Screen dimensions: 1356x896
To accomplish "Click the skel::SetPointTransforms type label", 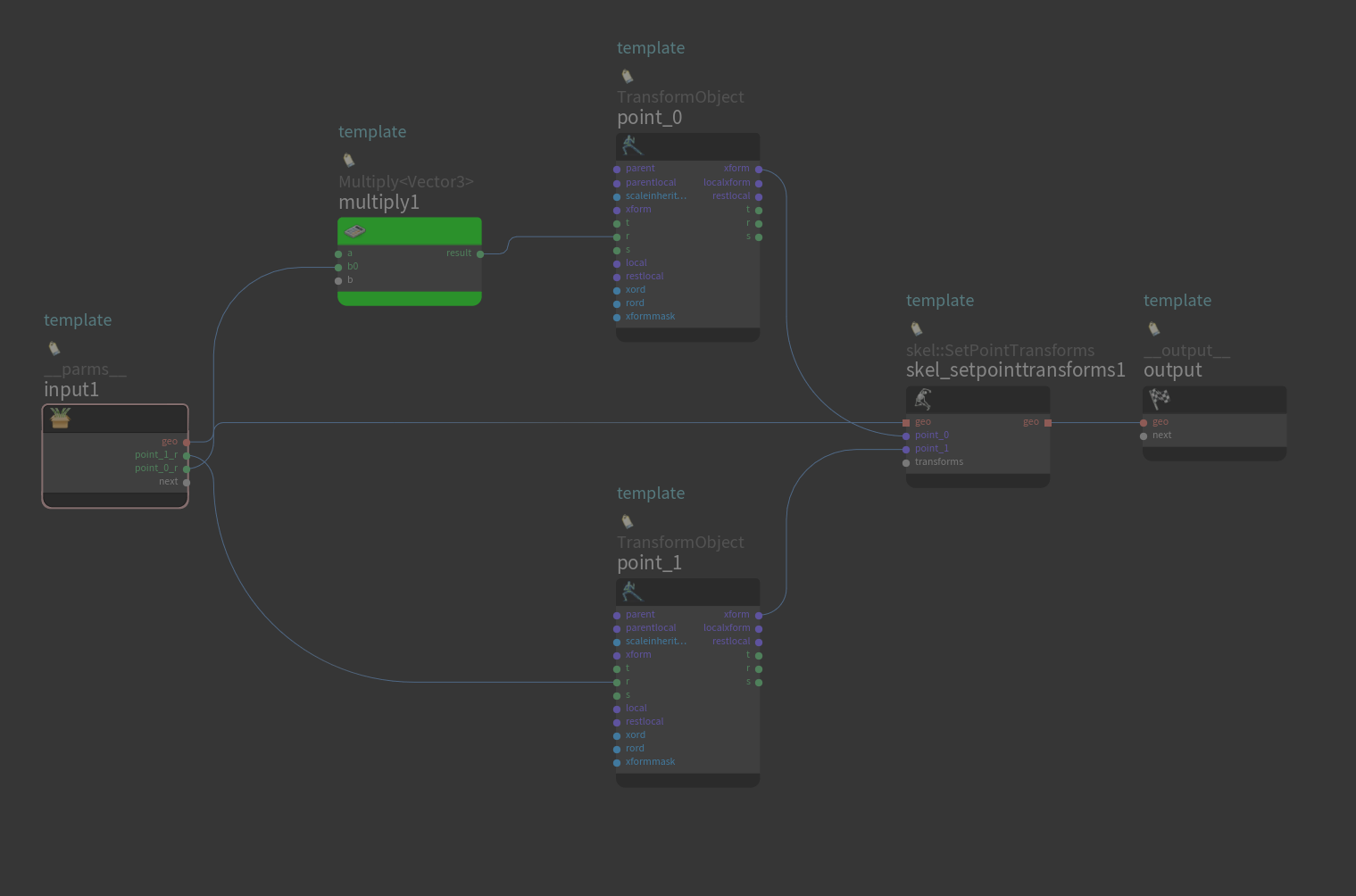I will (x=1000, y=351).
